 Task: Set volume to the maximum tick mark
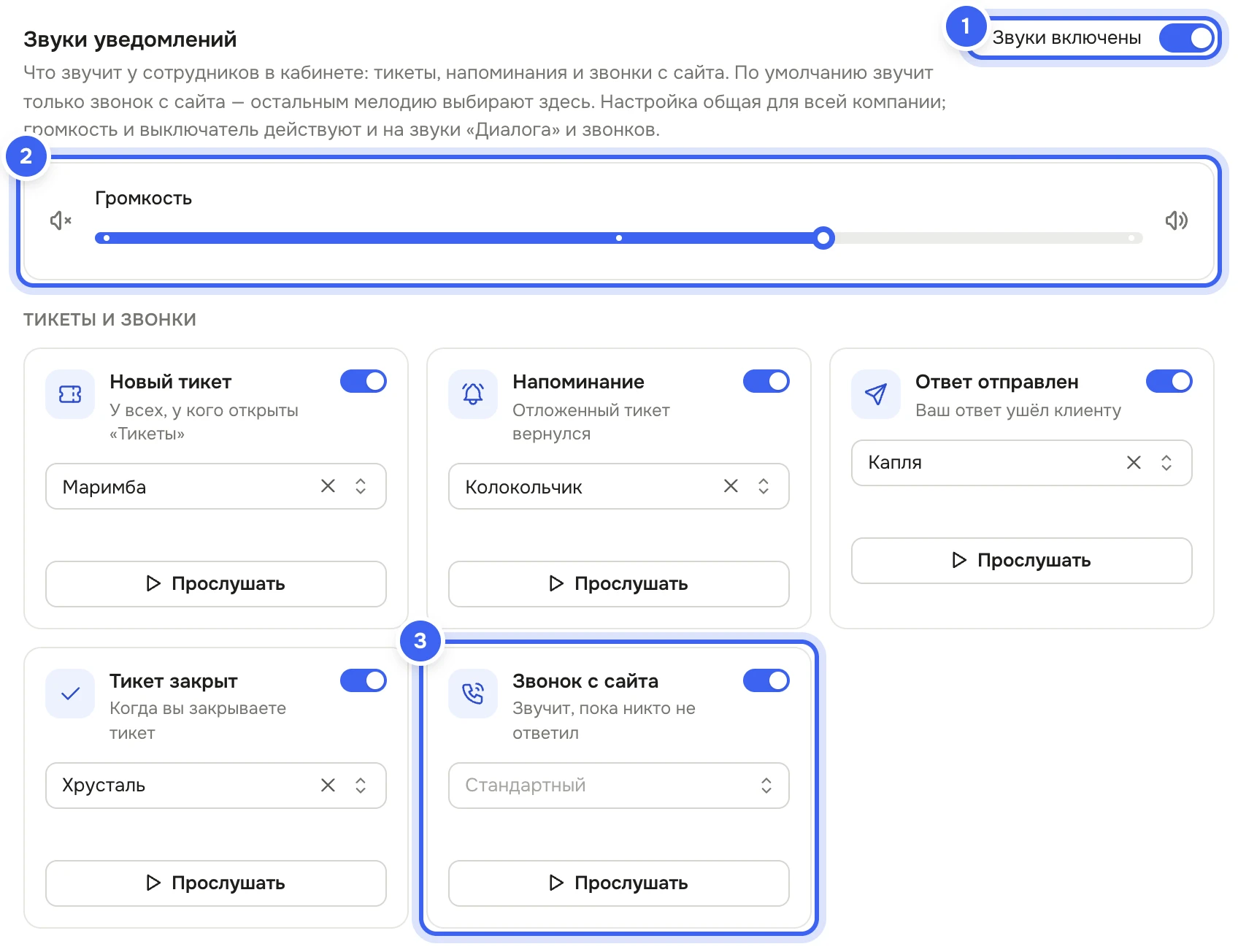tap(1131, 238)
